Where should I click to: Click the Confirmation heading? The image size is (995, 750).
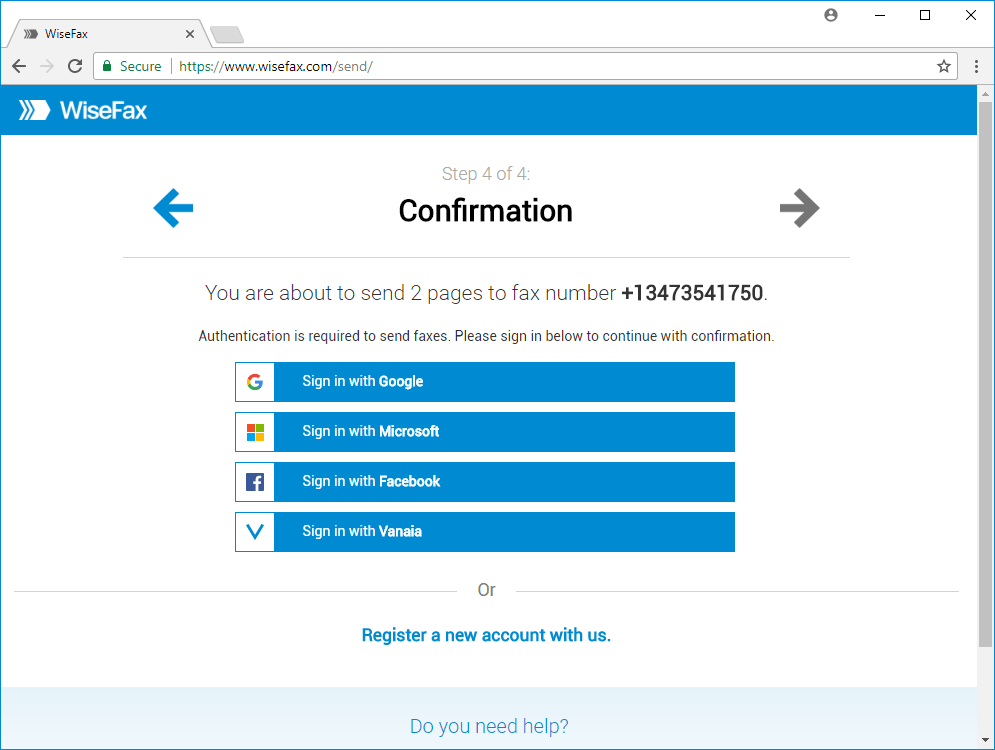coord(485,211)
